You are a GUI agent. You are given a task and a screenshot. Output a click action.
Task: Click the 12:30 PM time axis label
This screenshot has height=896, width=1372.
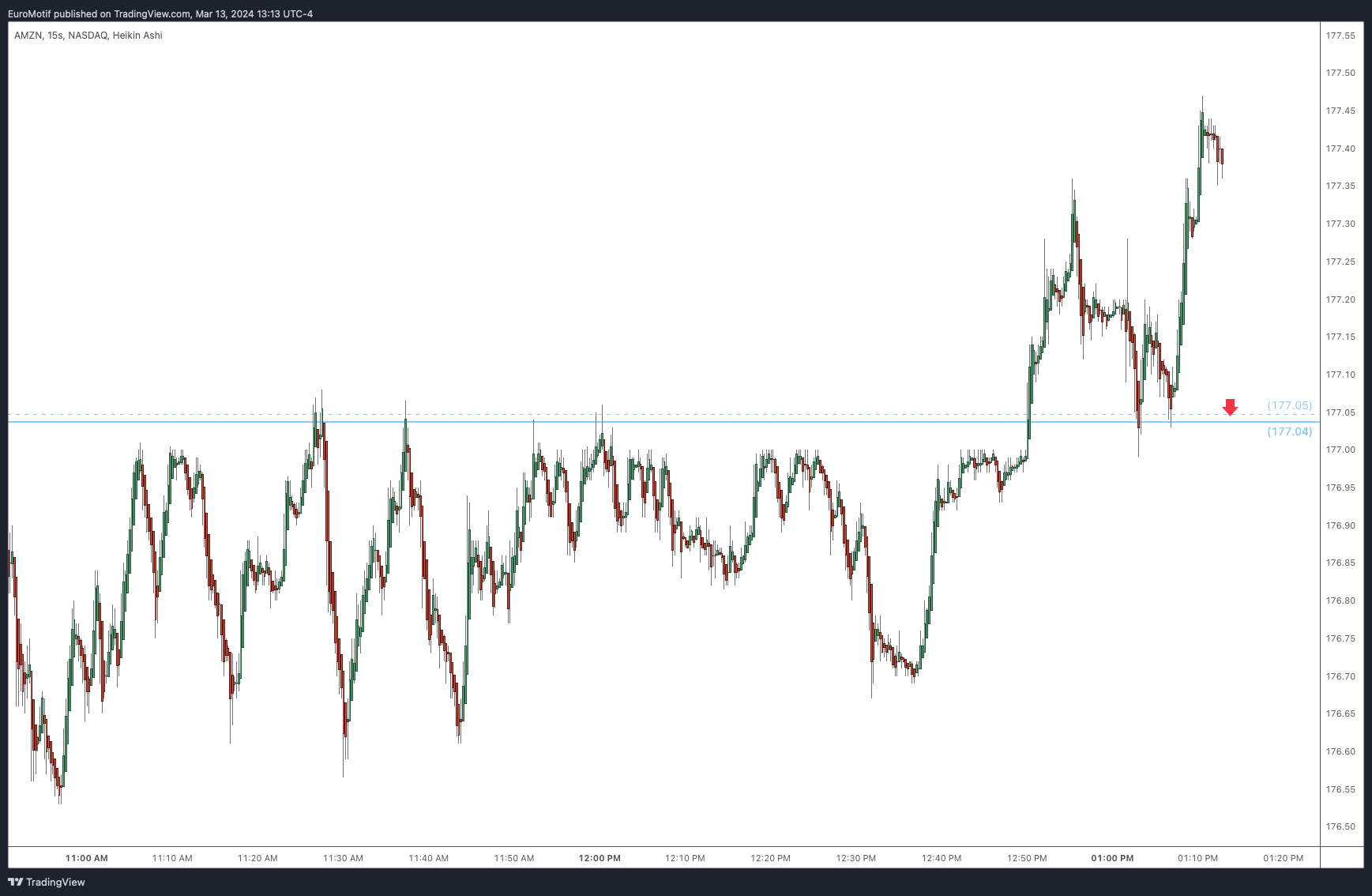point(856,858)
